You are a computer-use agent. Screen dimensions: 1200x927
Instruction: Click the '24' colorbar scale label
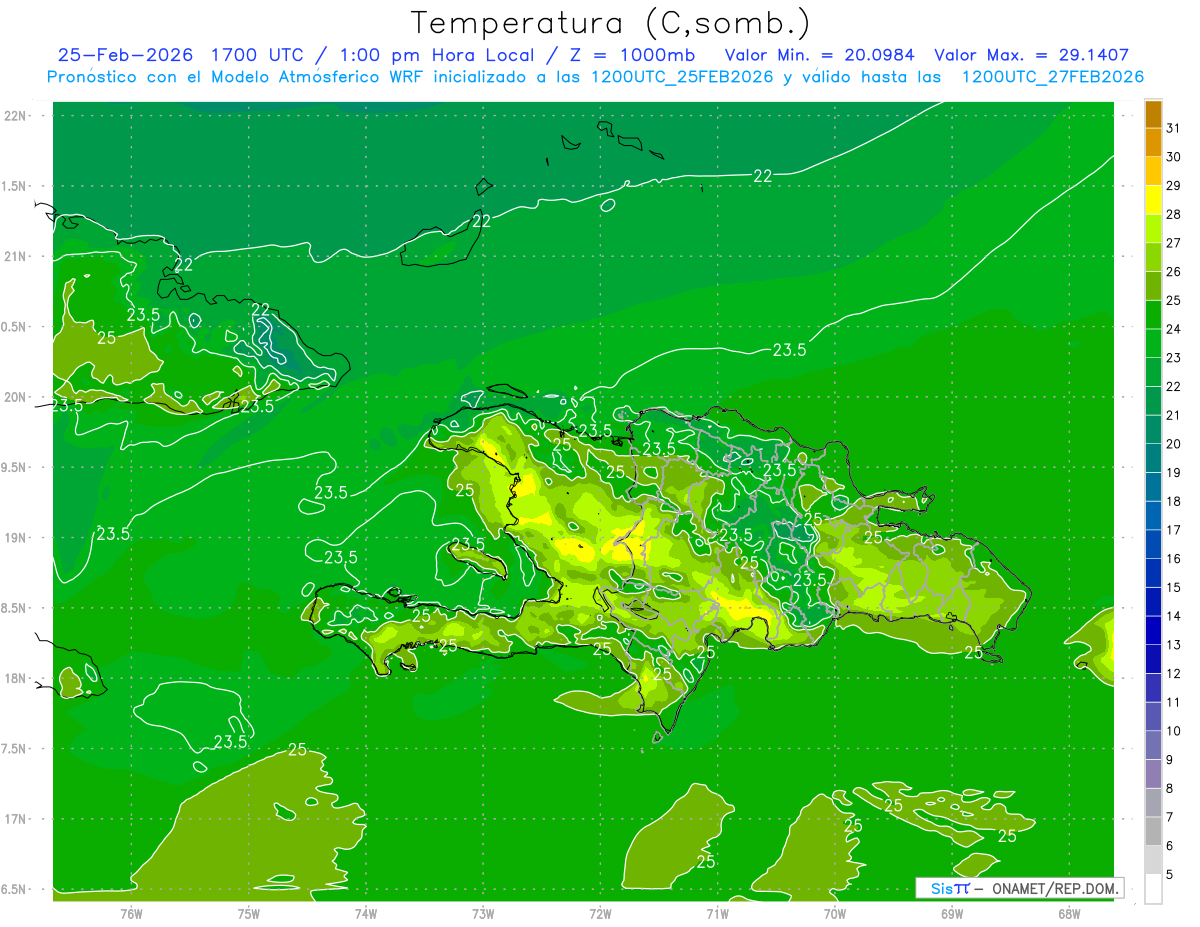coord(1173,329)
